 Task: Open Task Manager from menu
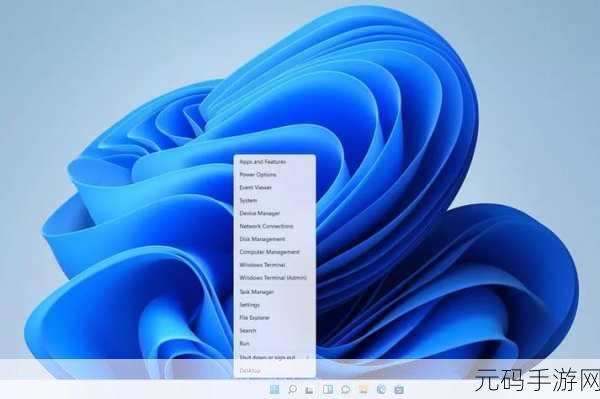pos(275,292)
